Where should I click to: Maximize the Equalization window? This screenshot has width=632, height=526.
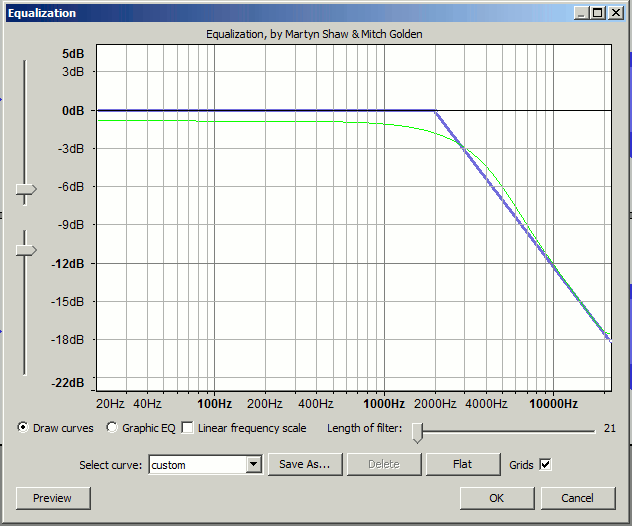(599, 13)
